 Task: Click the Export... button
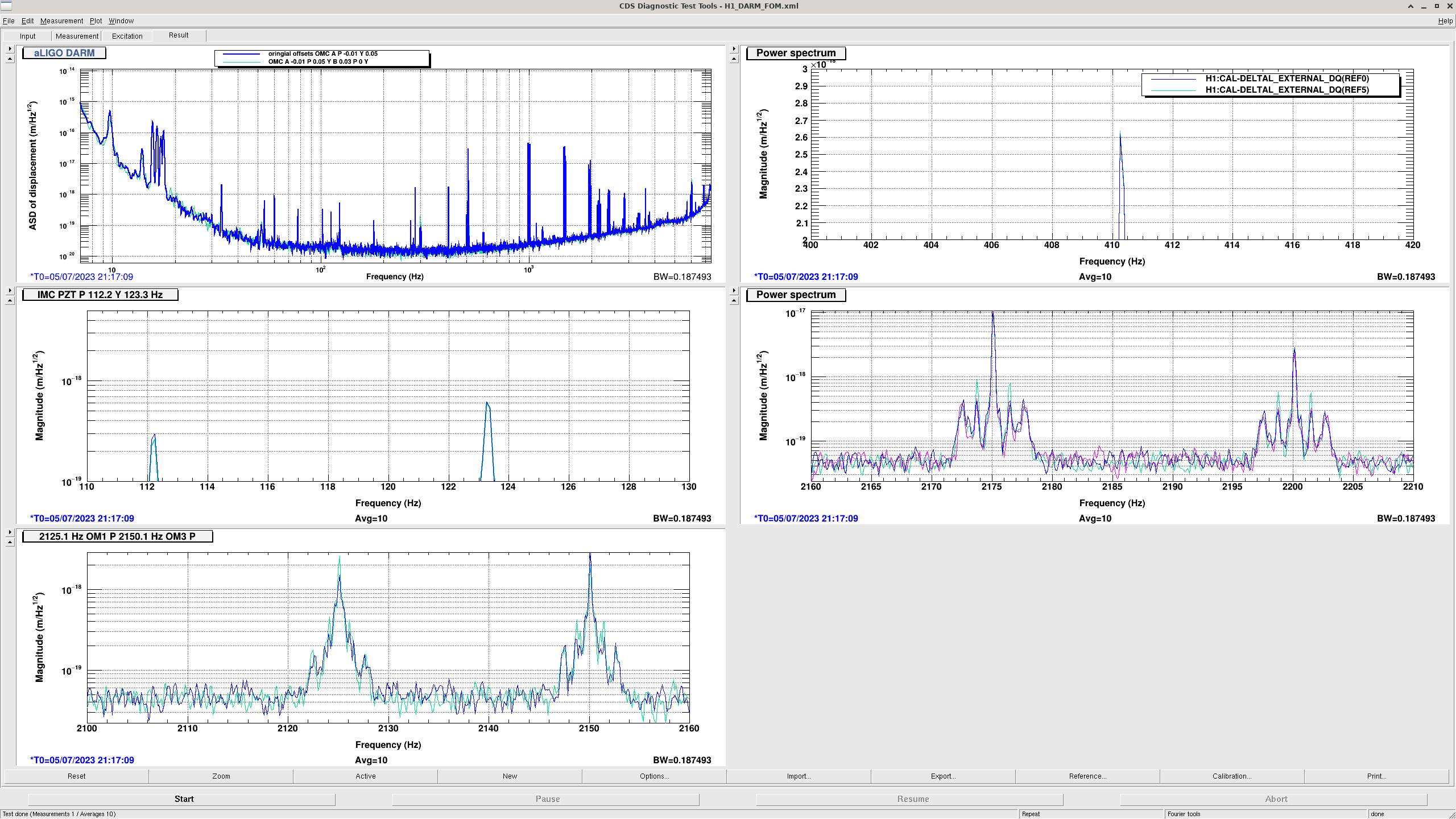942,776
